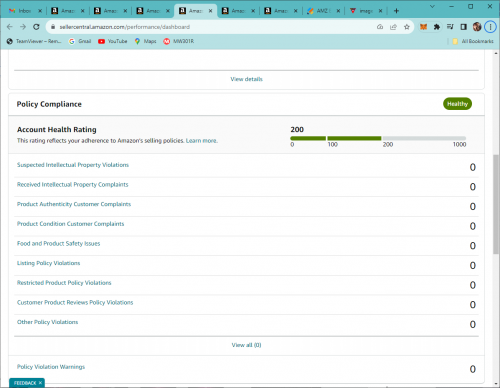Open the MW301R bookmark
The height and width of the screenshot is (388, 500).
tap(179, 41)
